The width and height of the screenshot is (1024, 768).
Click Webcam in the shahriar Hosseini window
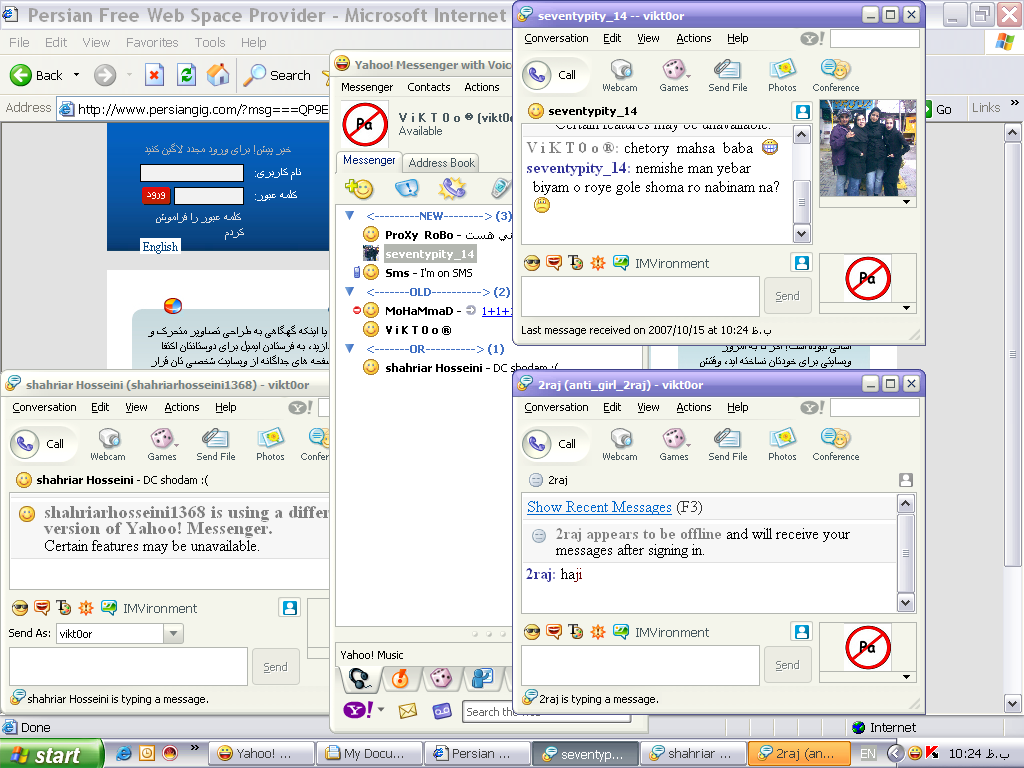pyautogui.click(x=108, y=445)
